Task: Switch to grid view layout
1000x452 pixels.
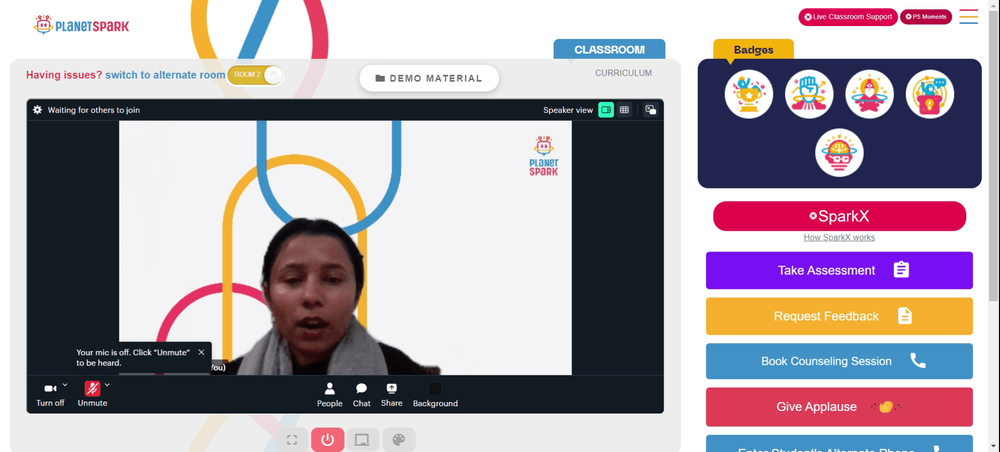Action: (x=624, y=110)
